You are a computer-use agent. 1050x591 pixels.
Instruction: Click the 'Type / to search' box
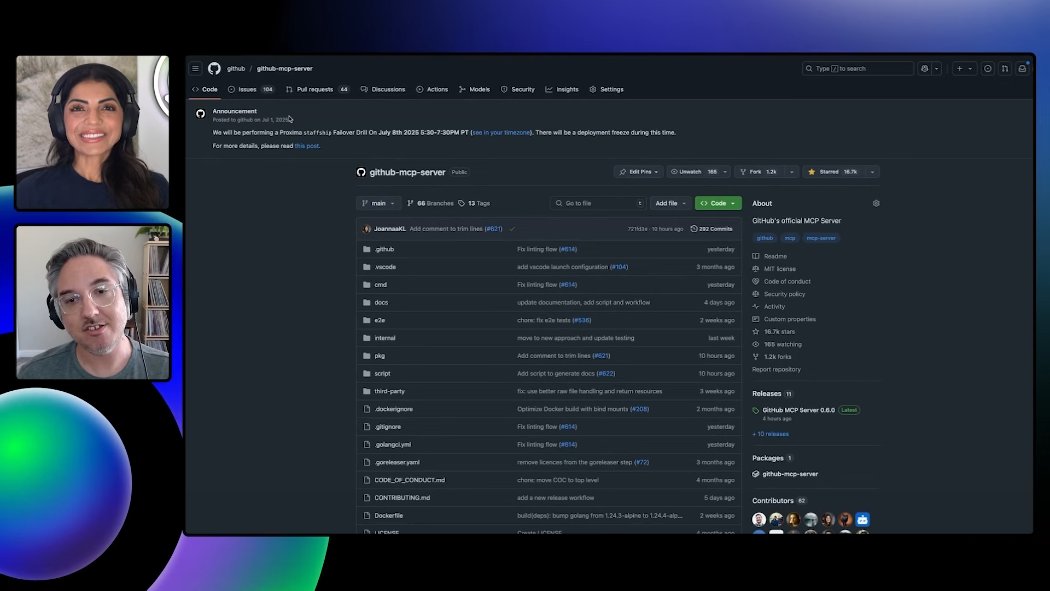(x=858, y=68)
